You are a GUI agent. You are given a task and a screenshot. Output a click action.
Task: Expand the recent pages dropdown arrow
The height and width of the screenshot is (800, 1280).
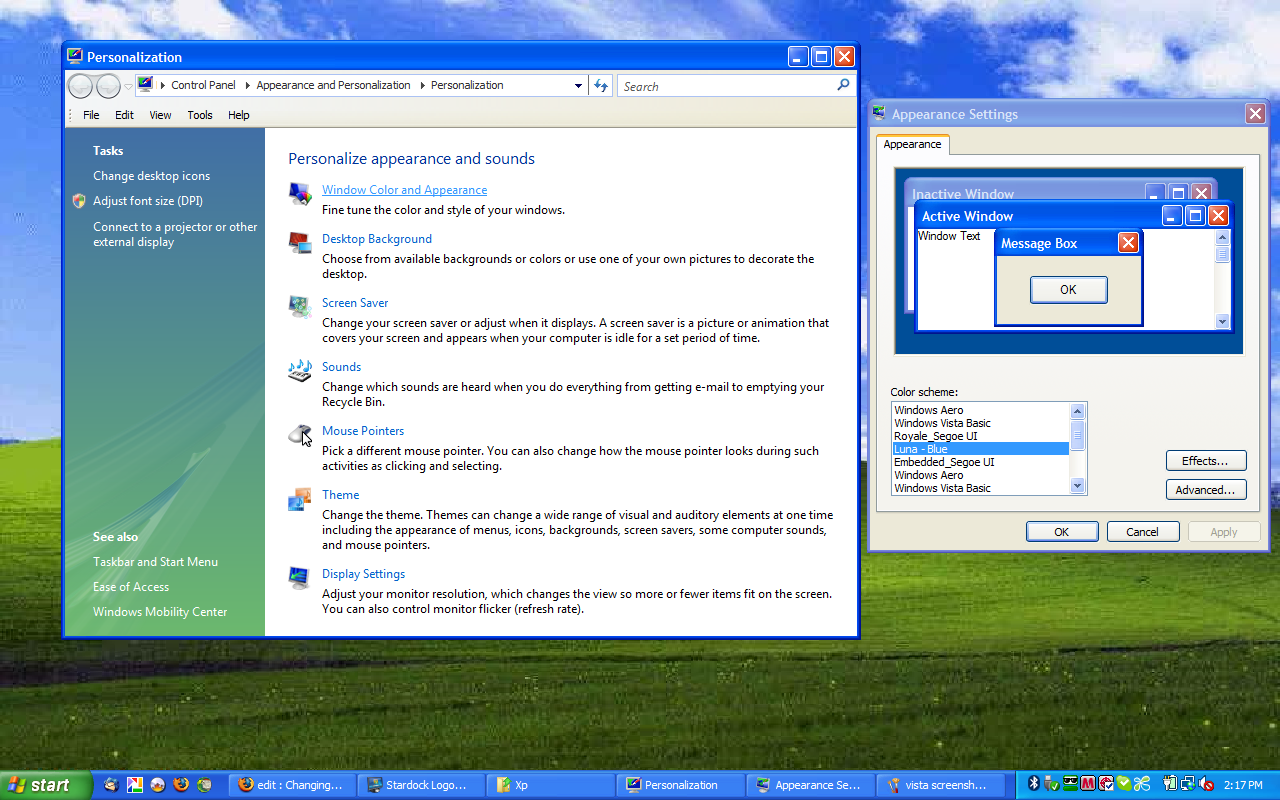tap(128, 87)
